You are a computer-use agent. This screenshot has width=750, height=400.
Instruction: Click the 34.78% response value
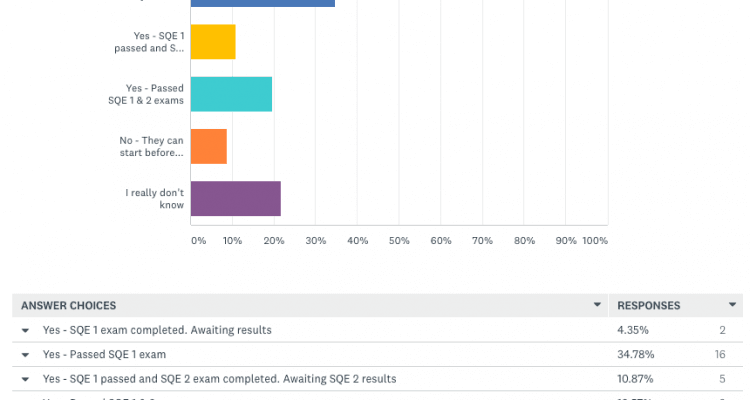point(636,355)
